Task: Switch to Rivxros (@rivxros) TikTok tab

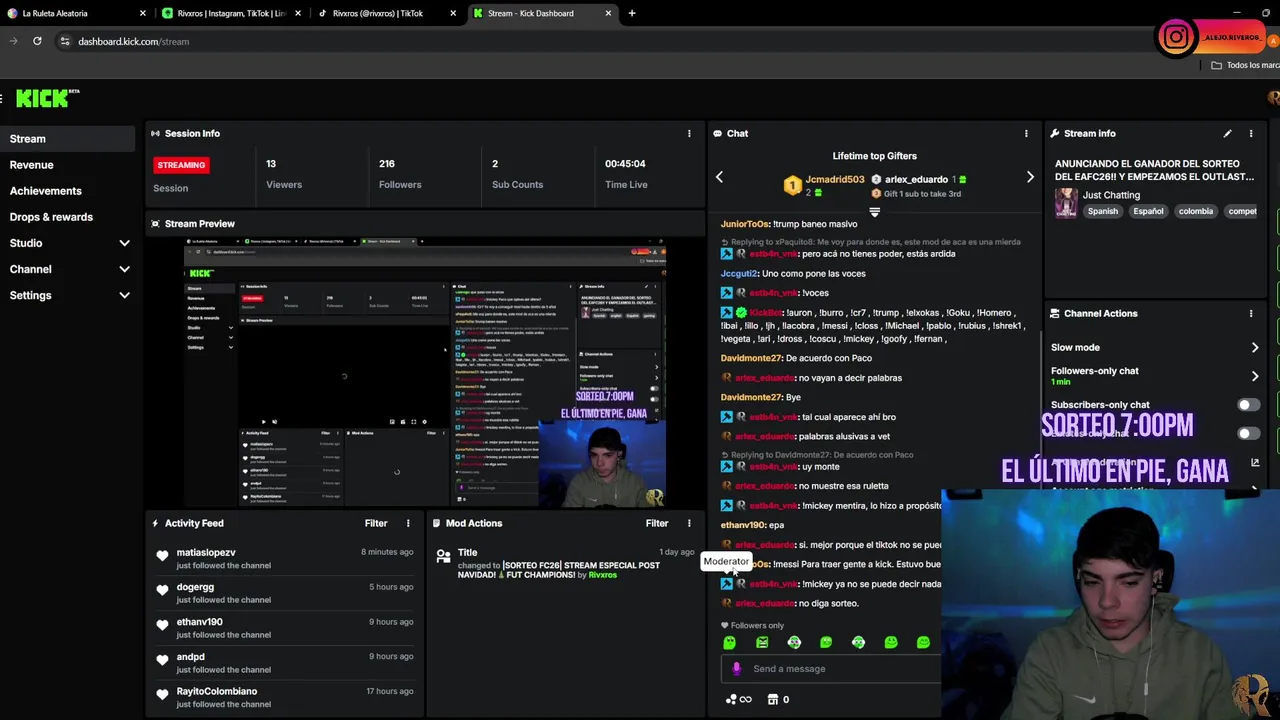Action: click(386, 13)
